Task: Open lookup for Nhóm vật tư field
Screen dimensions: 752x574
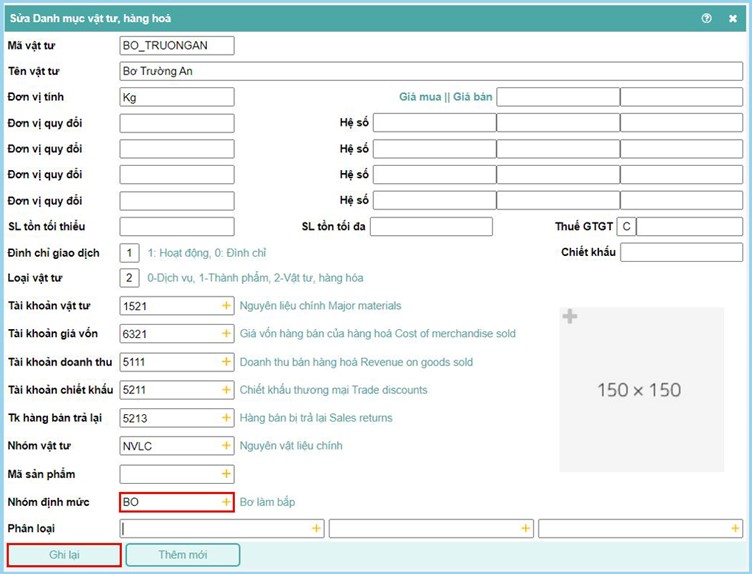Action: click(226, 445)
